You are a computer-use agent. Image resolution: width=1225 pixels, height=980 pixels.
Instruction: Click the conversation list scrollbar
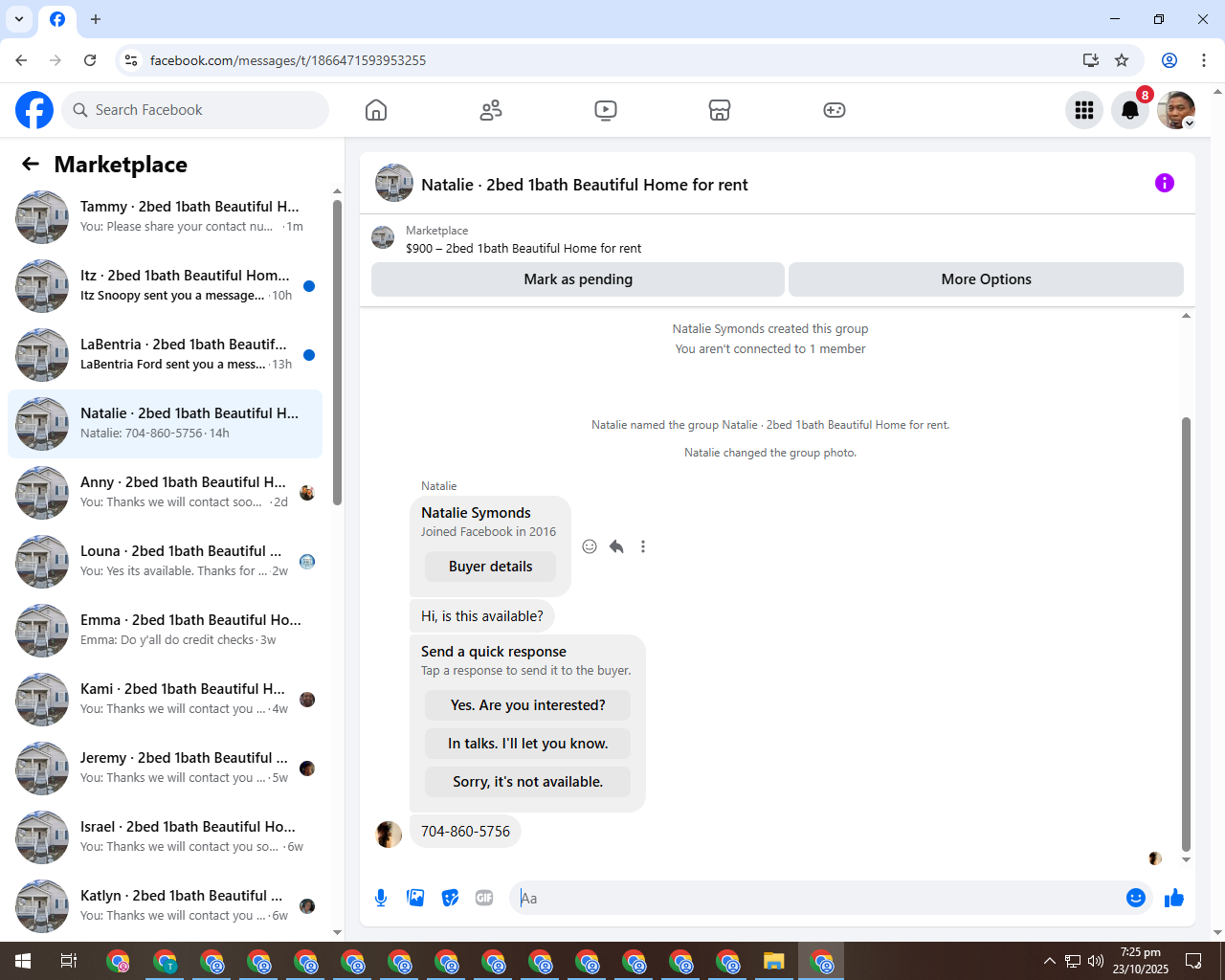coord(337,352)
